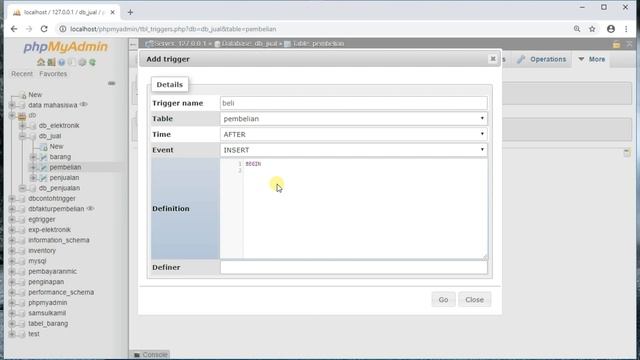Click the site info icon before localhost URL
The image size is (640, 360).
62,29
